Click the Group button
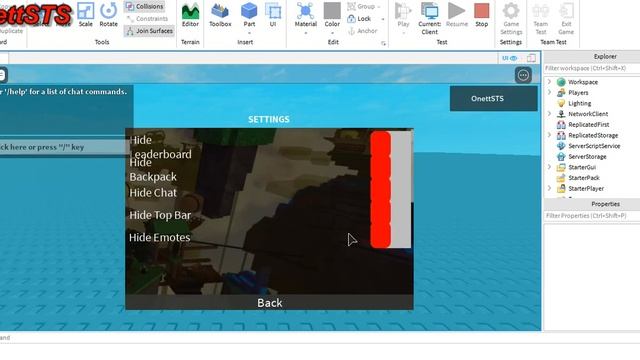Viewport: 640px width, 360px height. tap(362, 7)
